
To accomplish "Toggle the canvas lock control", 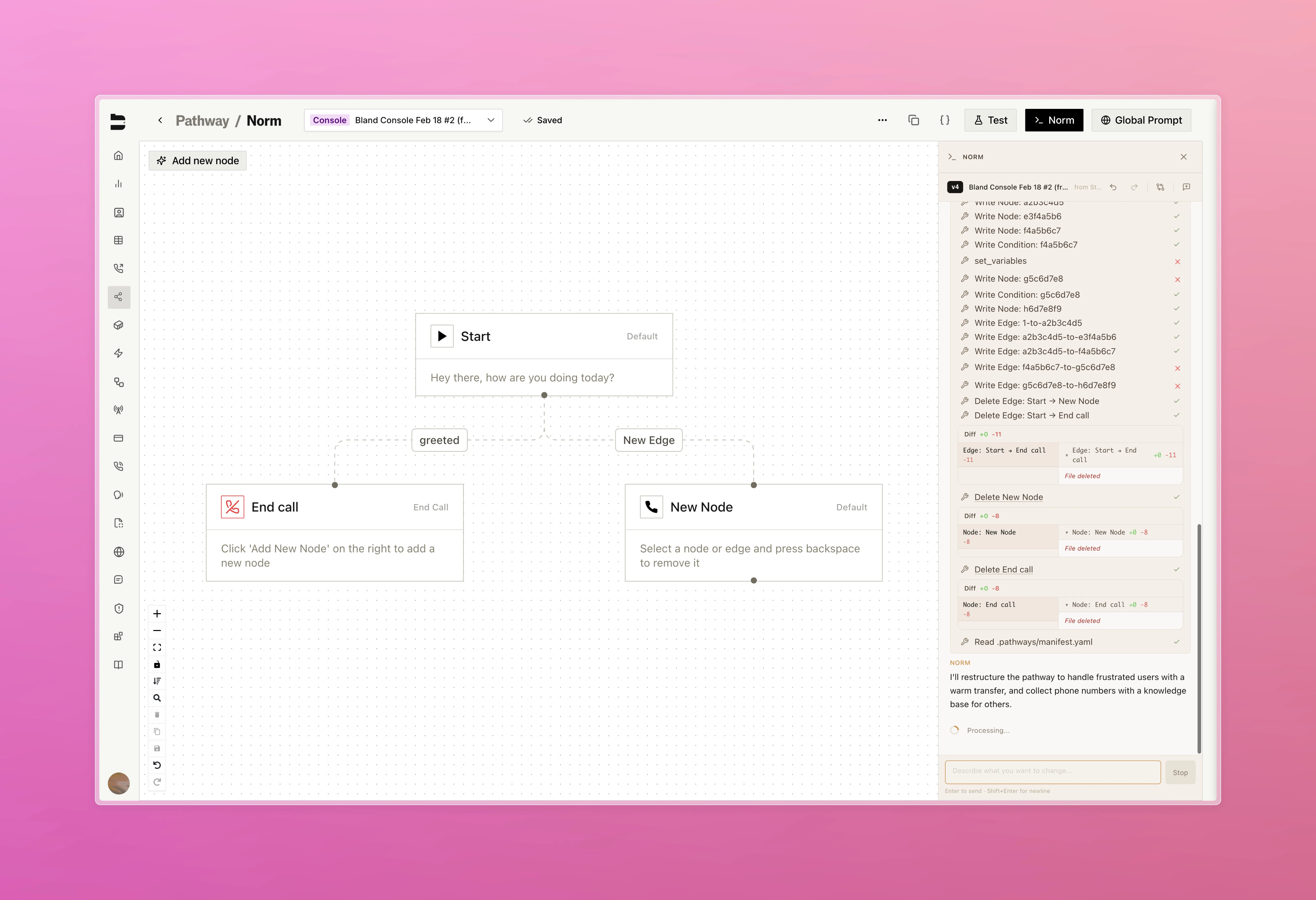I will pos(157,665).
